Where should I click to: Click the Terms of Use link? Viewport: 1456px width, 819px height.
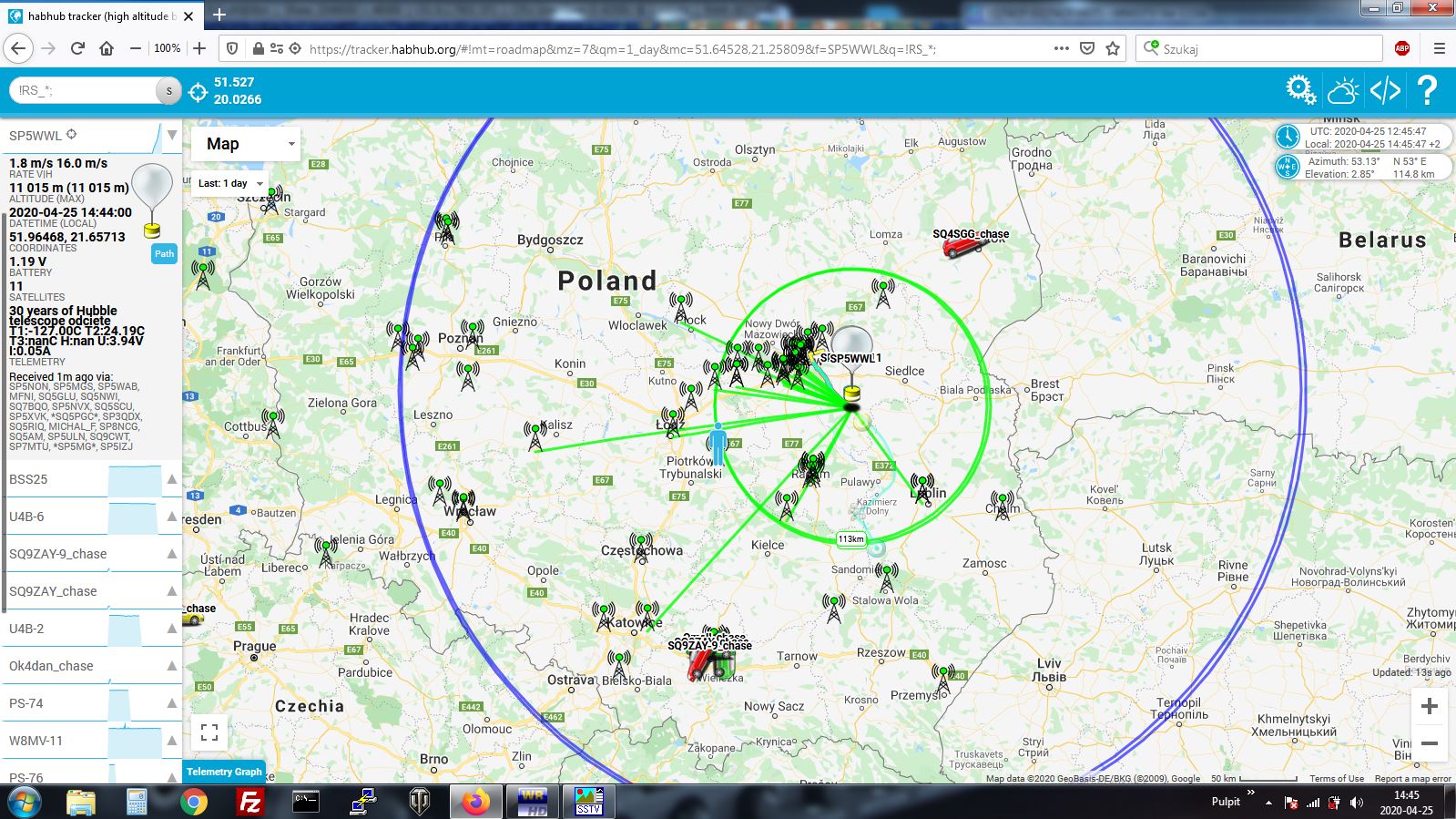1337,778
